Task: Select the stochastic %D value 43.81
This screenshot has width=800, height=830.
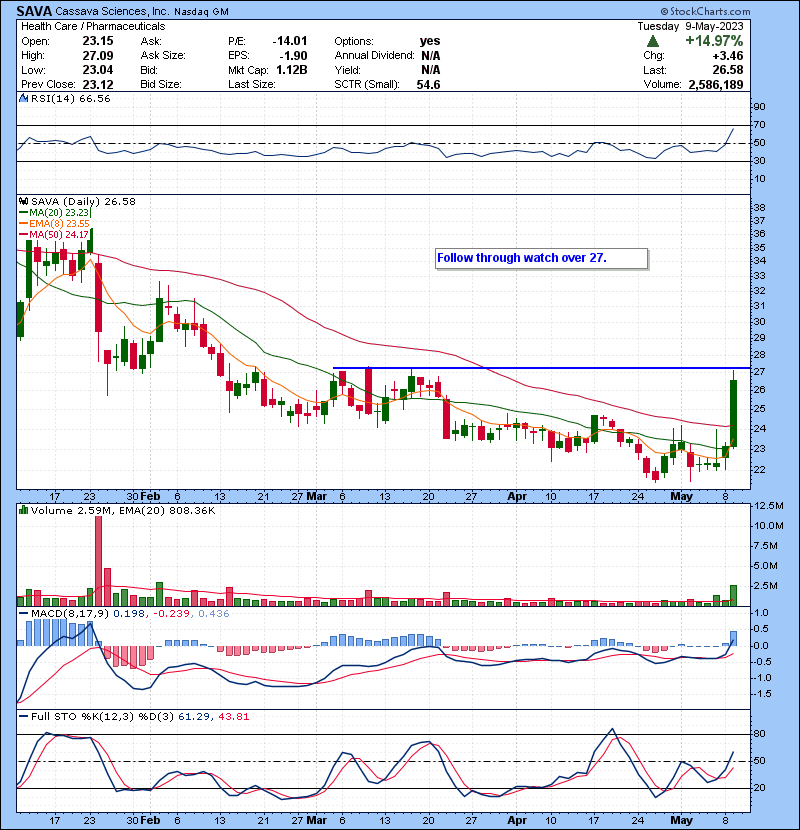Action: pos(233,717)
